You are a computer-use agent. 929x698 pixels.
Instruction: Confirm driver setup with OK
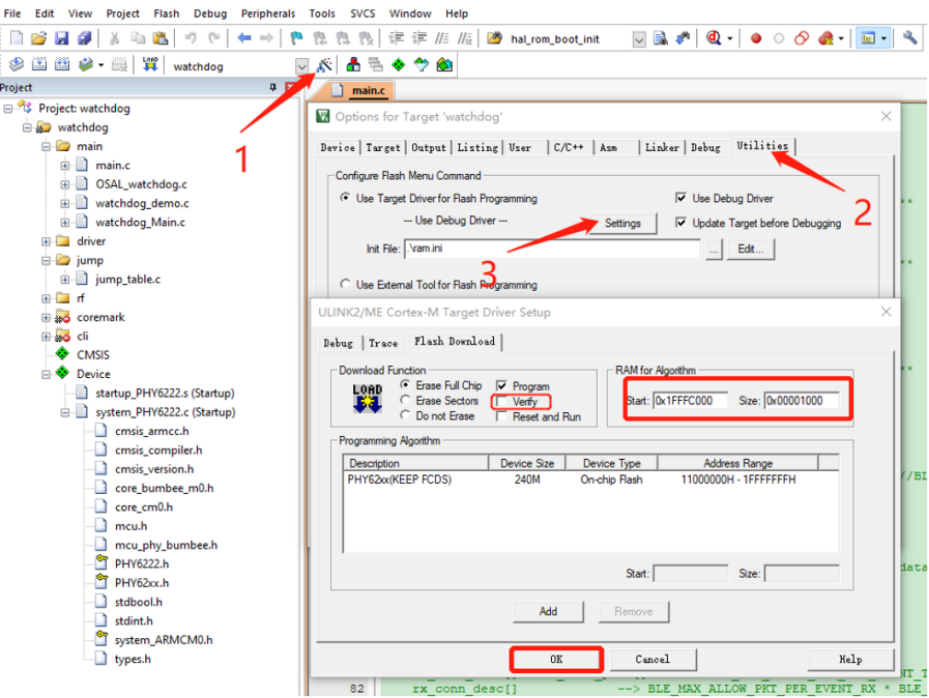point(556,659)
